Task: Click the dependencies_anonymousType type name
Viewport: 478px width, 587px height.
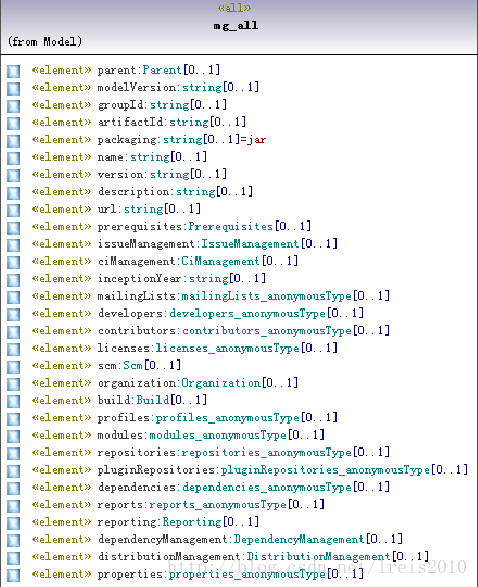Action: (267, 488)
